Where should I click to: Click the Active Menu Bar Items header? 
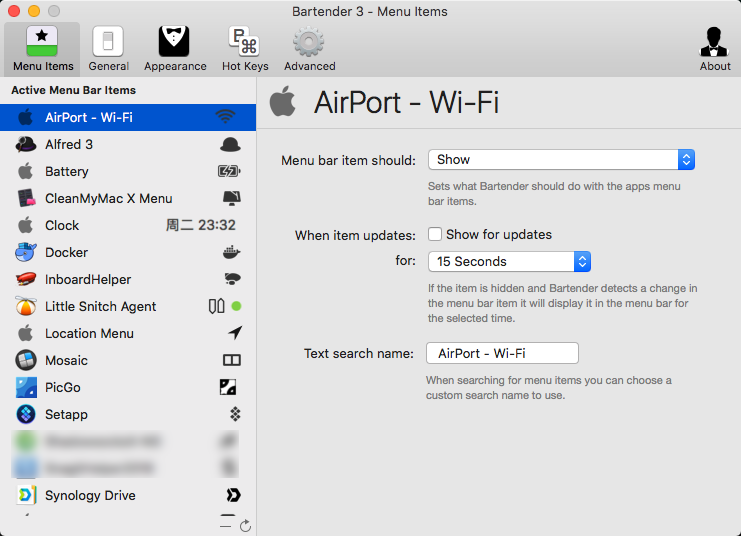pyautogui.click(x=73, y=90)
